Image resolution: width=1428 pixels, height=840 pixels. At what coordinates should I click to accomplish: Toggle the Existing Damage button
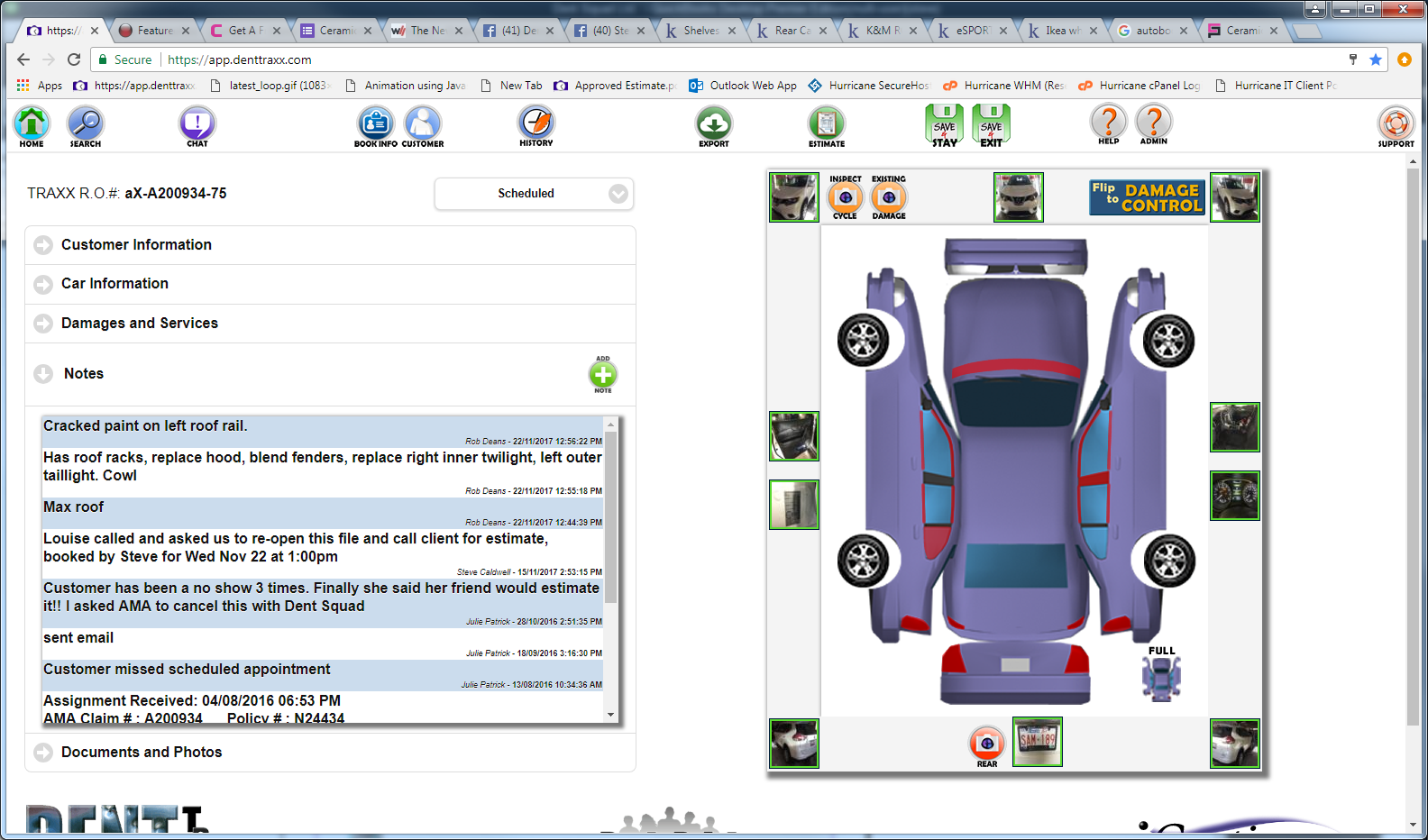889,197
